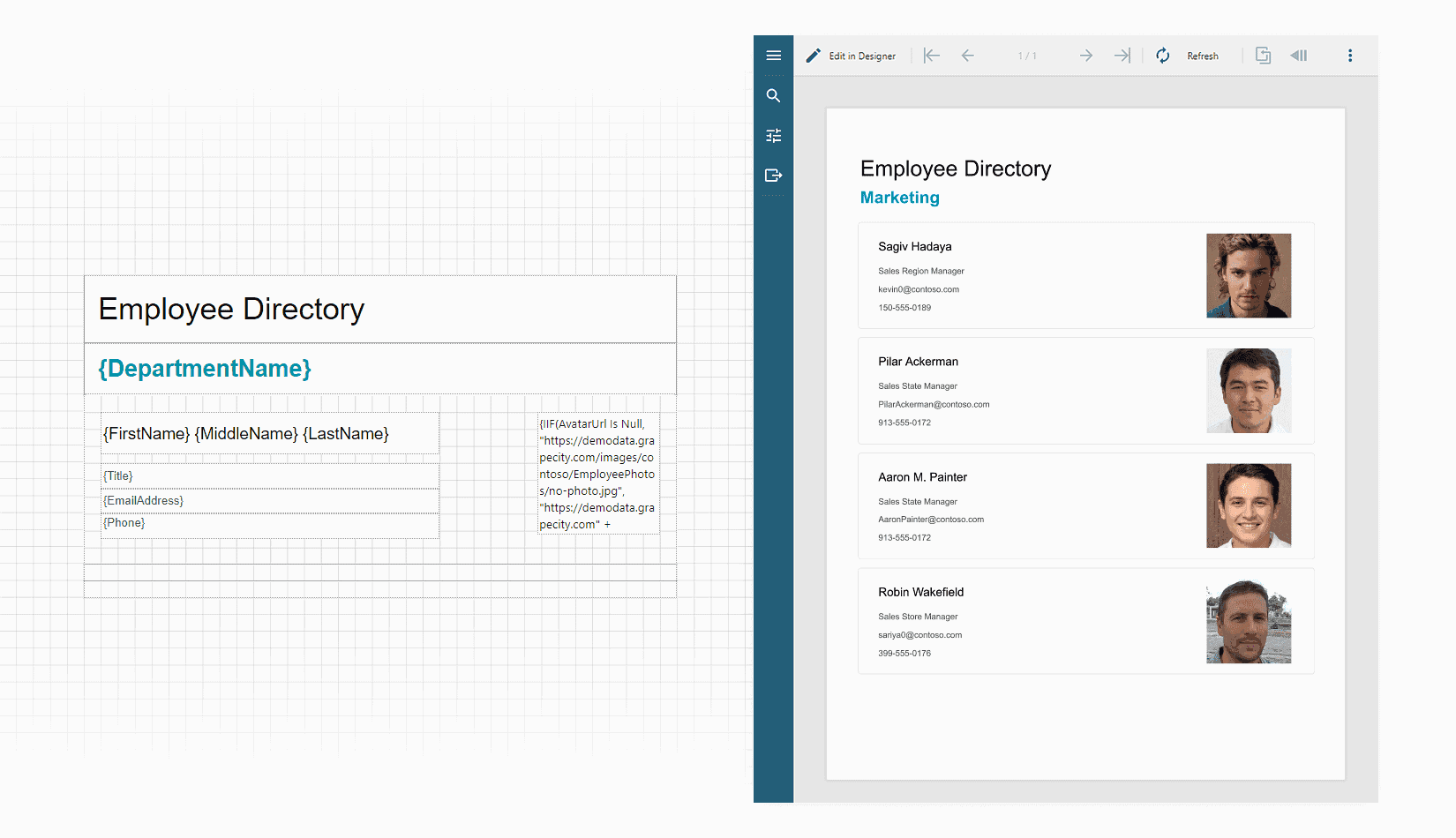Go to the previous page

968,56
